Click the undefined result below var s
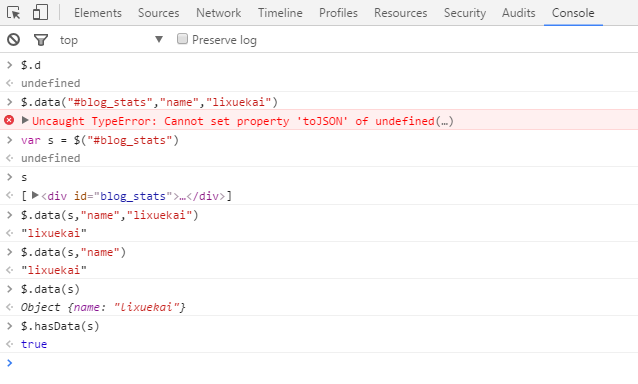Viewport: 638px width, 384px height. [x=50, y=158]
